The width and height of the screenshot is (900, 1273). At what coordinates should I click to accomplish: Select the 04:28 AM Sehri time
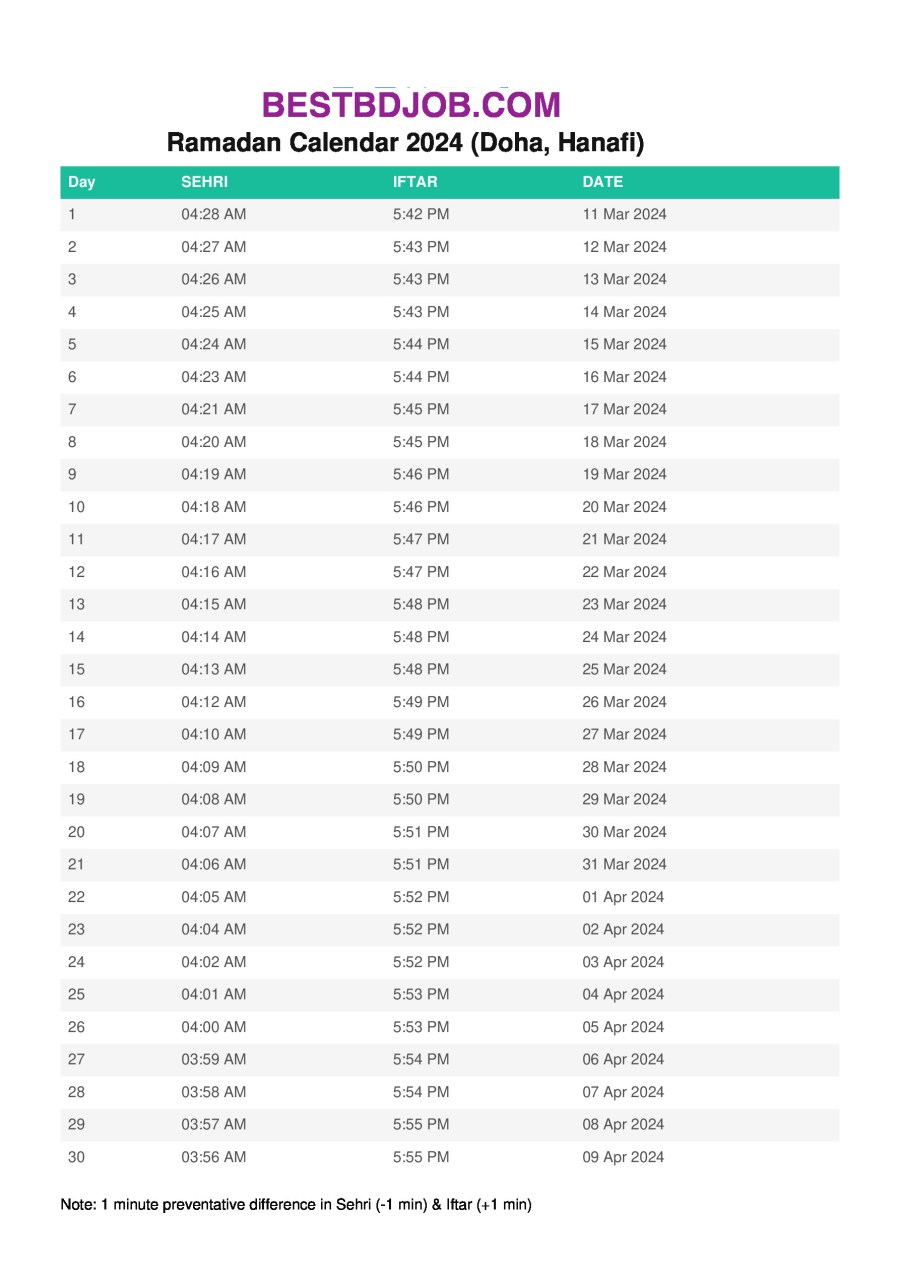pos(213,214)
